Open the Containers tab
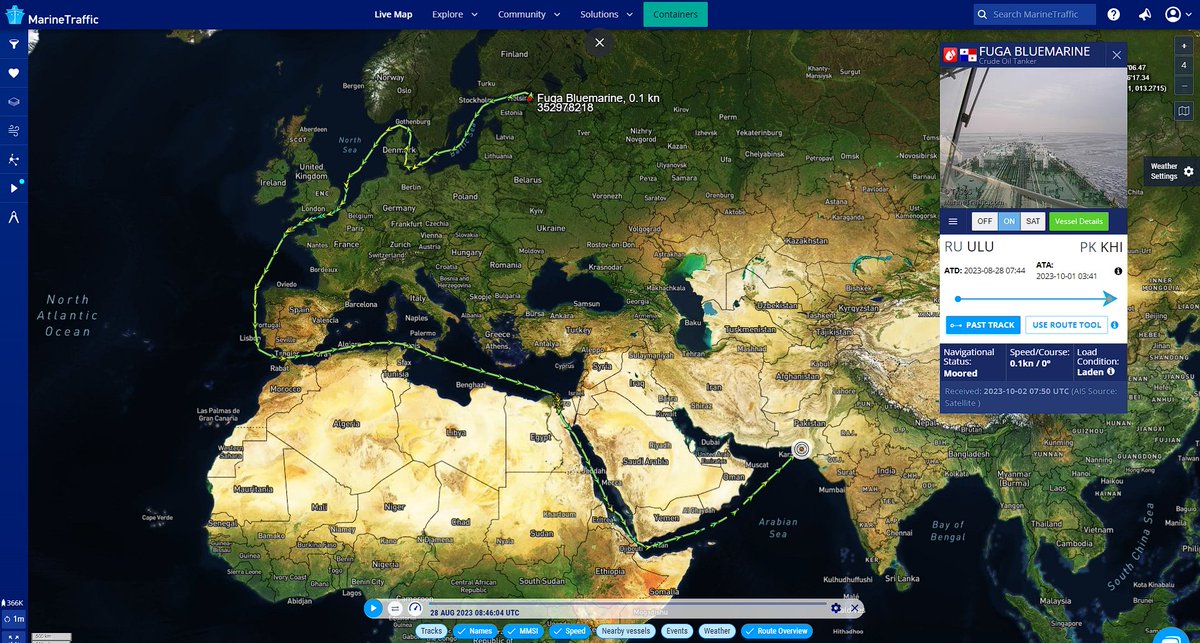 (x=675, y=14)
